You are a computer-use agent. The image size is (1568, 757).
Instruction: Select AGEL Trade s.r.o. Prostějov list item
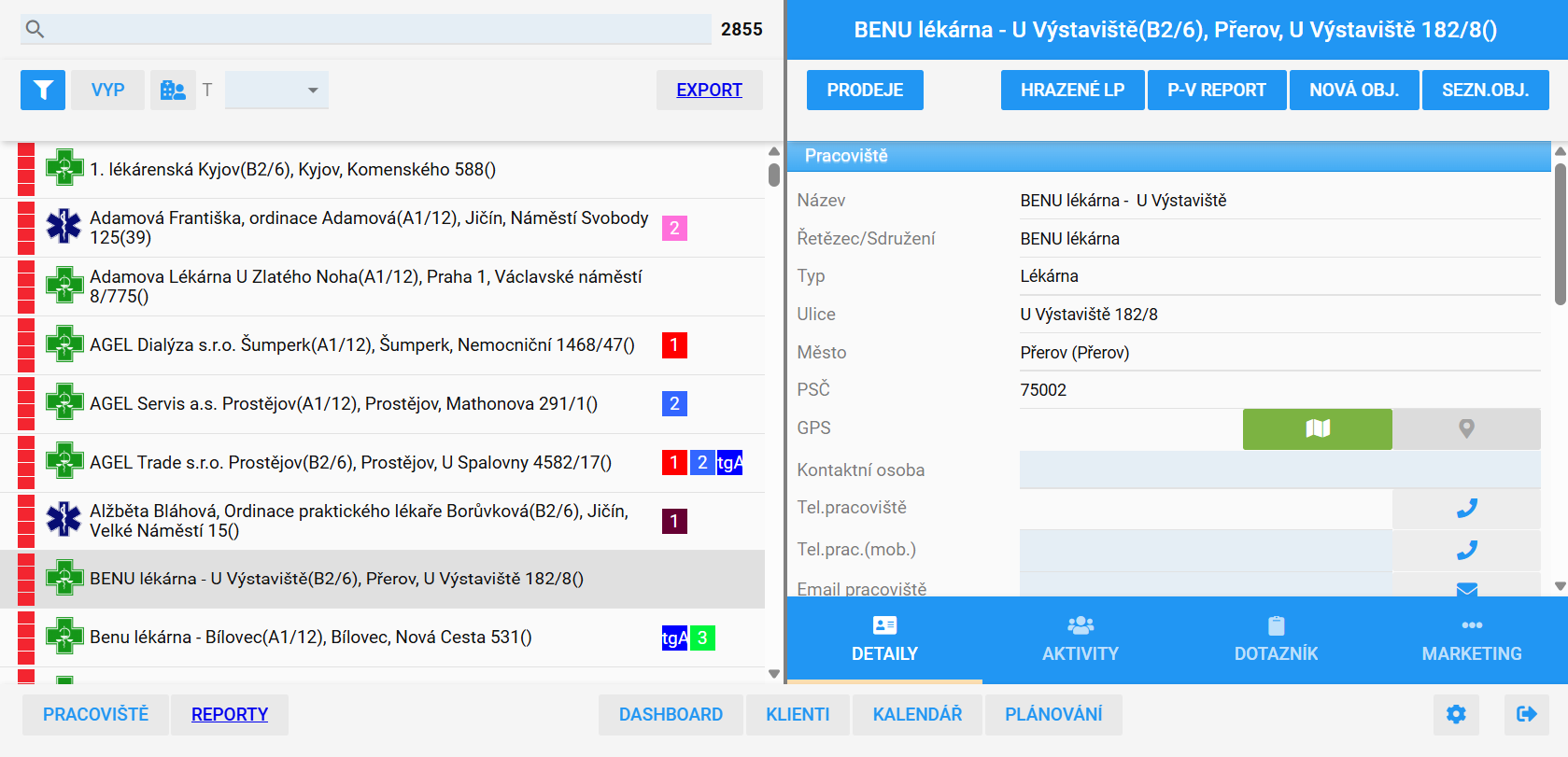[x=350, y=463]
